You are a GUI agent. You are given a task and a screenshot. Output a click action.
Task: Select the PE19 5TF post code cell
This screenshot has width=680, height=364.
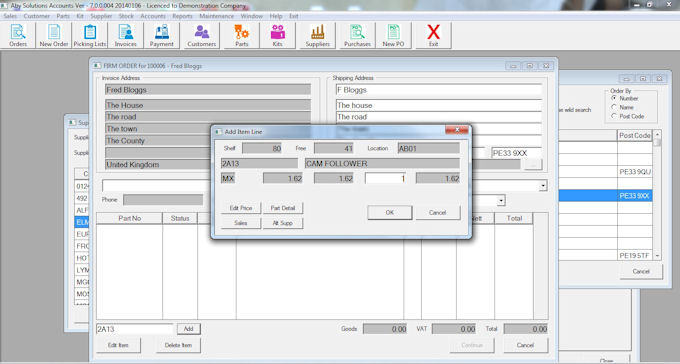[634, 256]
